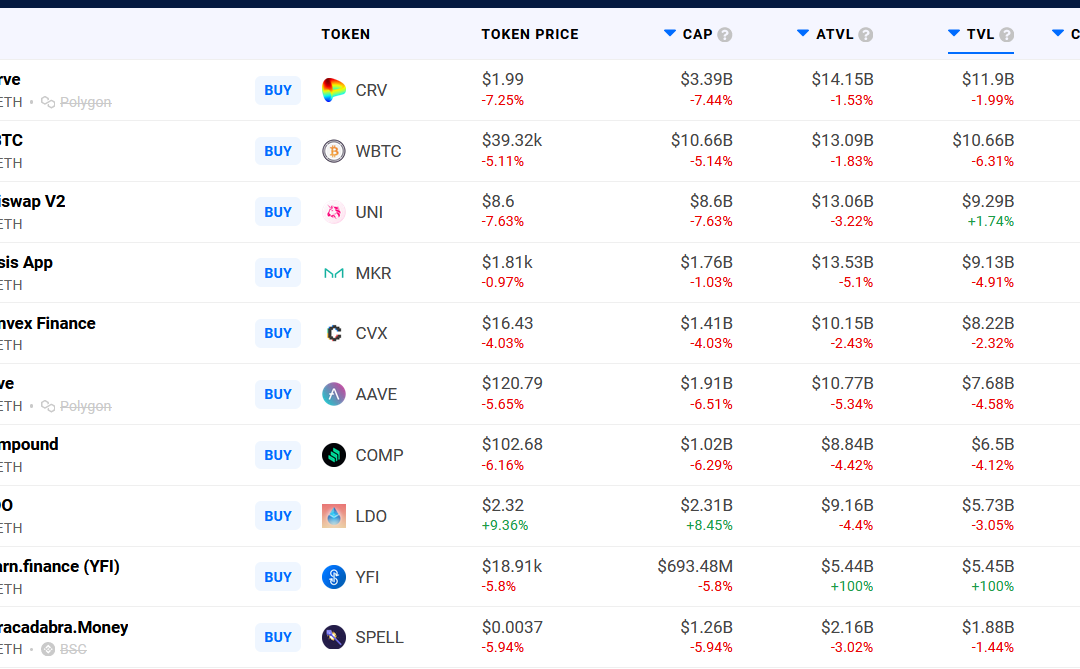
Task: Sort by CAP using the arrow
Action: [x=669, y=33]
